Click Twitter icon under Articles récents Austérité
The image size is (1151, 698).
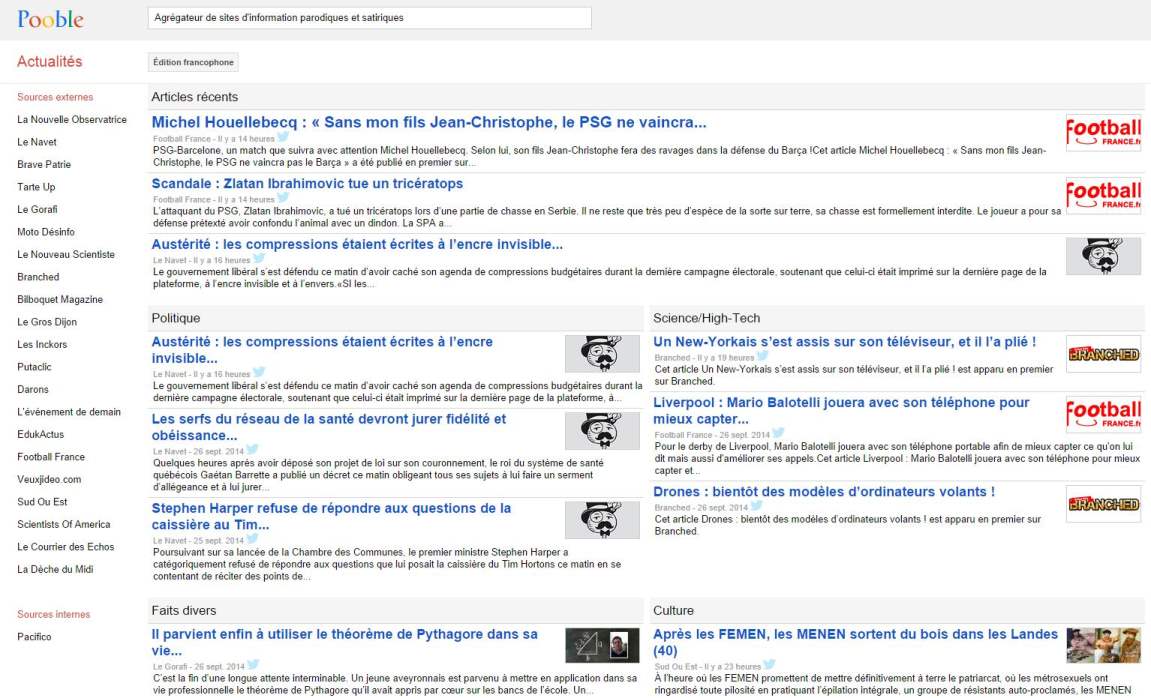coord(258,258)
